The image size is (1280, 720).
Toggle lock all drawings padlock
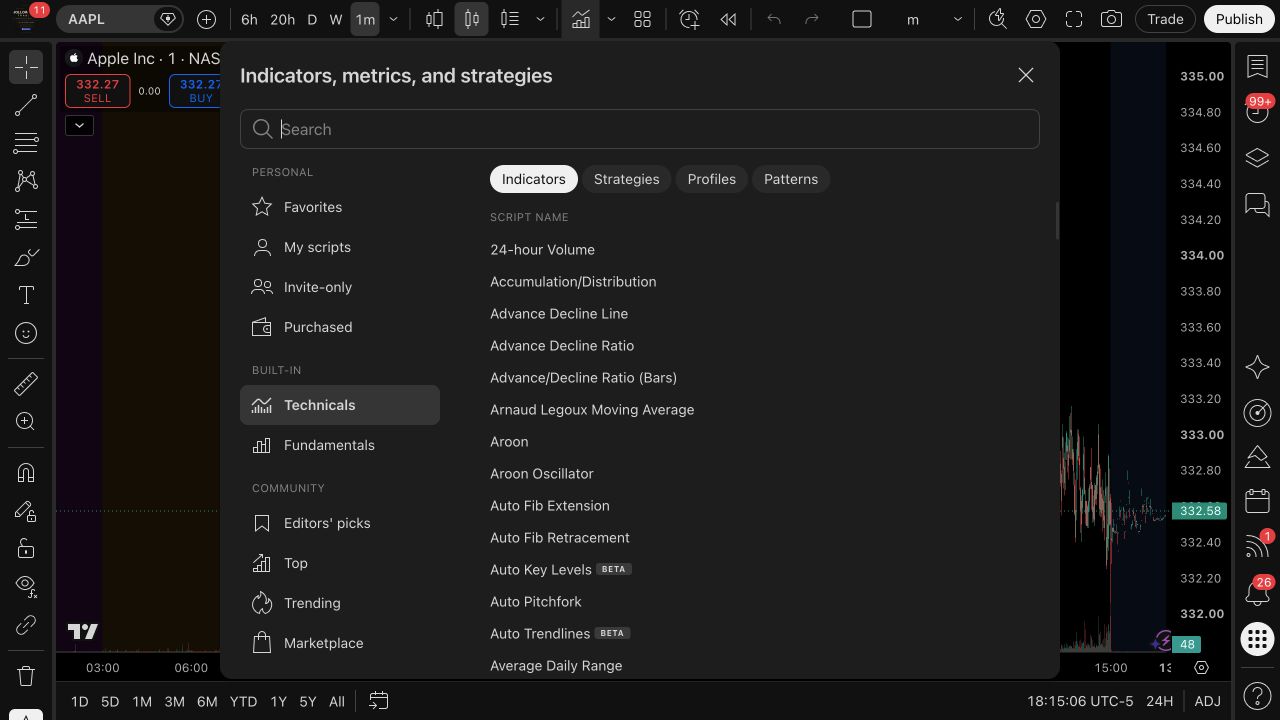26,548
